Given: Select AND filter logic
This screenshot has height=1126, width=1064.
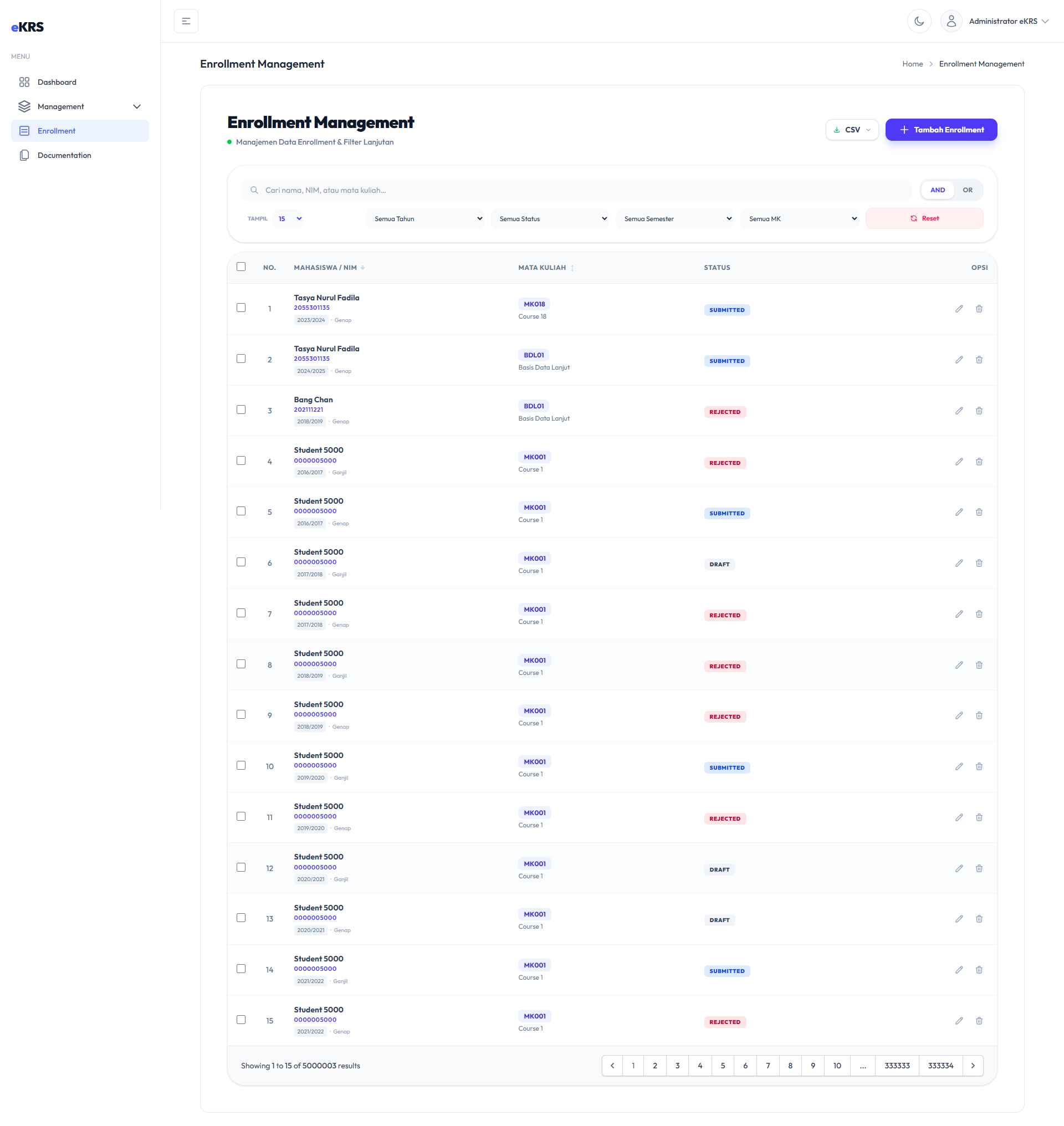Looking at the screenshot, I should click(938, 190).
